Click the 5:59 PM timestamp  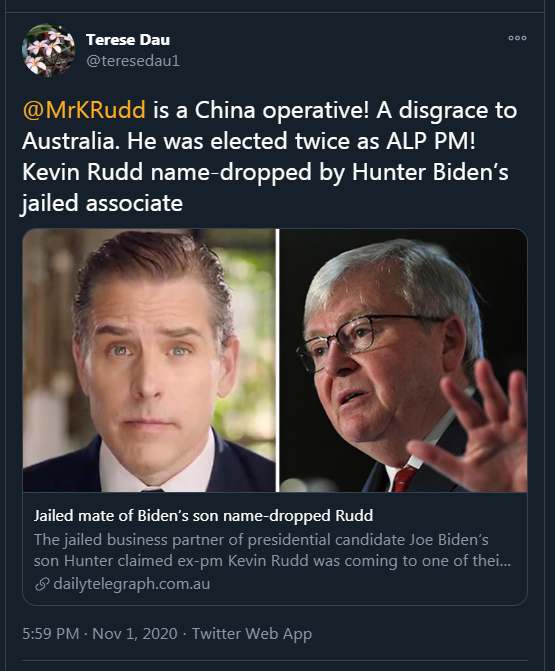click(x=50, y=633)
